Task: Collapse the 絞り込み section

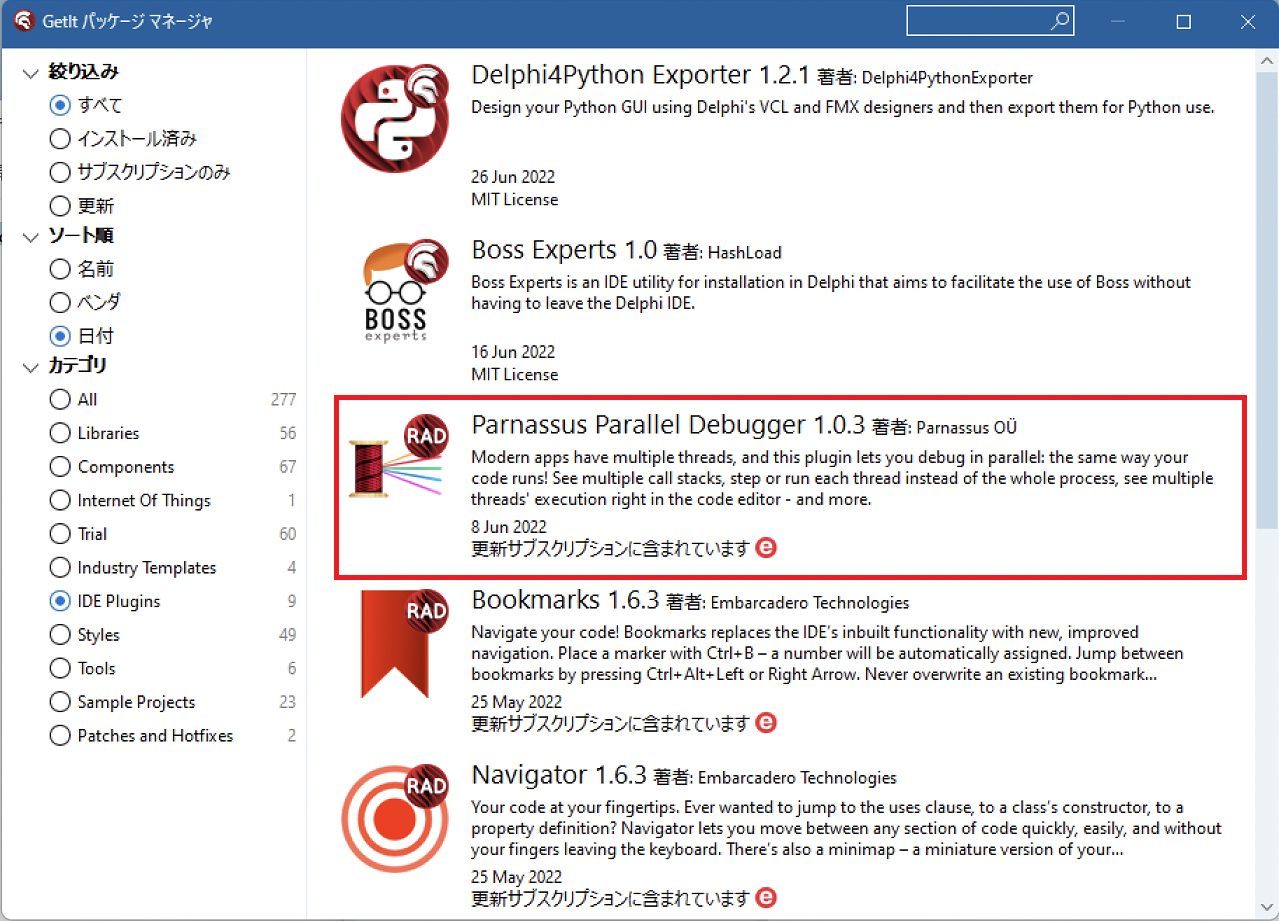Action: (x=30, y=72)
